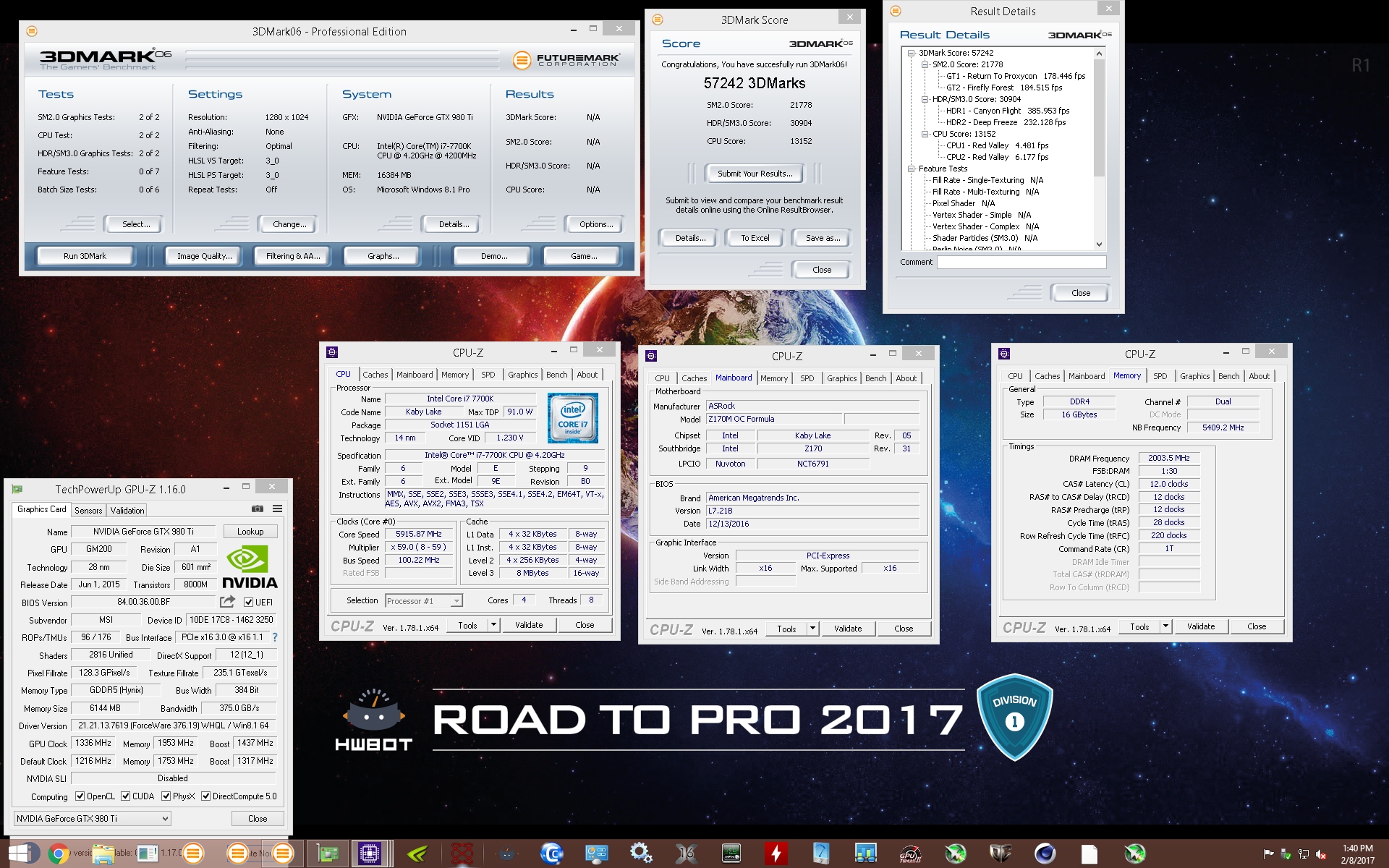Click the Action Center flag tray icon
Viewport: 1389px width, 868px height.
tap(1268, 854)
